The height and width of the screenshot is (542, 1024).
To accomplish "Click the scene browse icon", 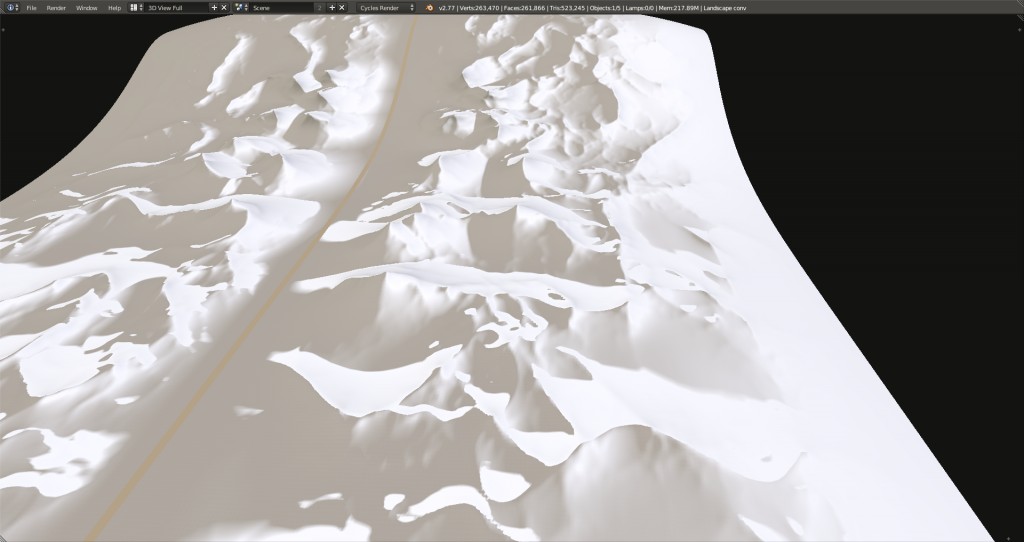I will pyautogui.click(x=240, y=7).
